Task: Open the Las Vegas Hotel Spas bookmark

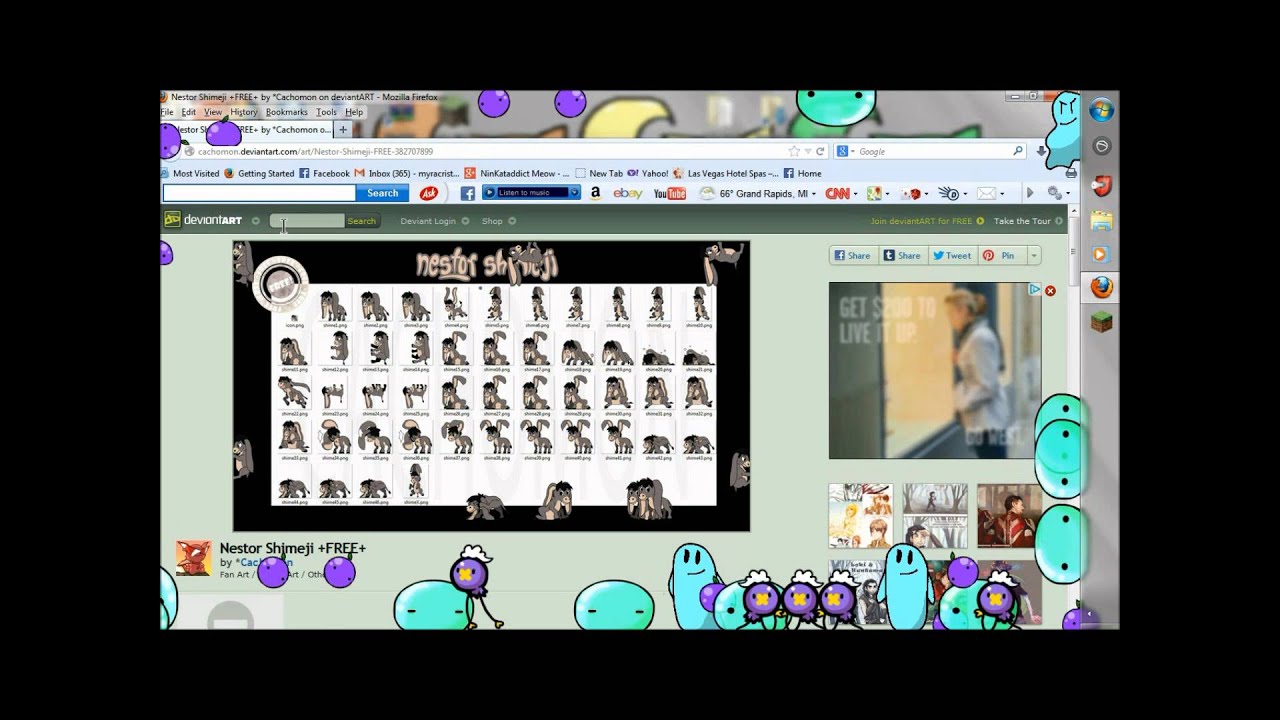Action: click(725, 173)
